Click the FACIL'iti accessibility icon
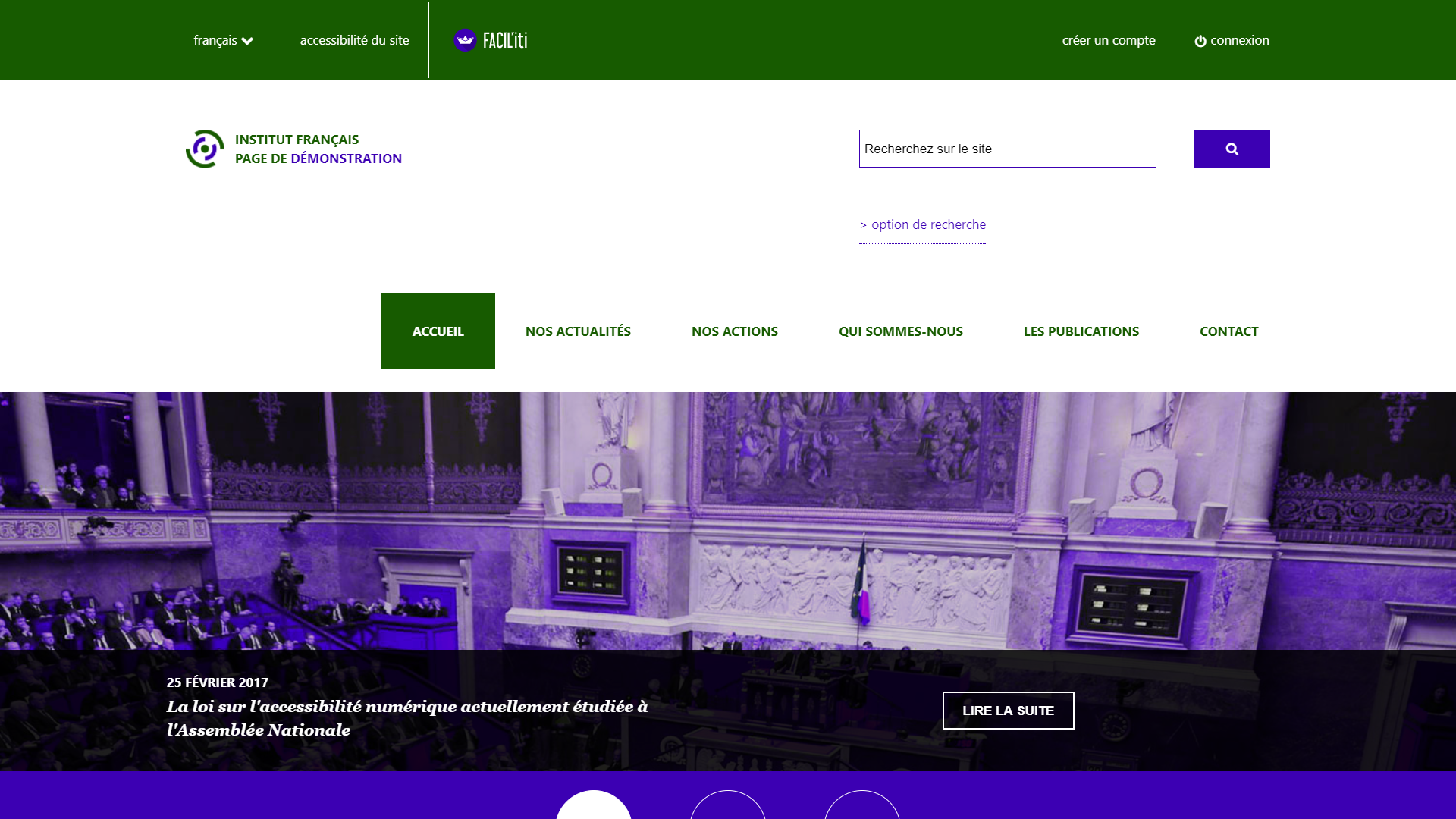The height and width of the screenshot is (819, 1456). [465, 40]
